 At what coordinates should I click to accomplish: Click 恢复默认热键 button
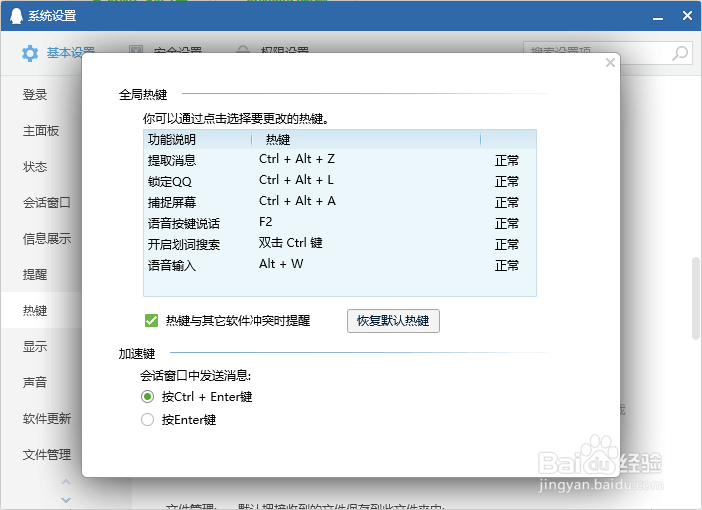coord(393,321)
